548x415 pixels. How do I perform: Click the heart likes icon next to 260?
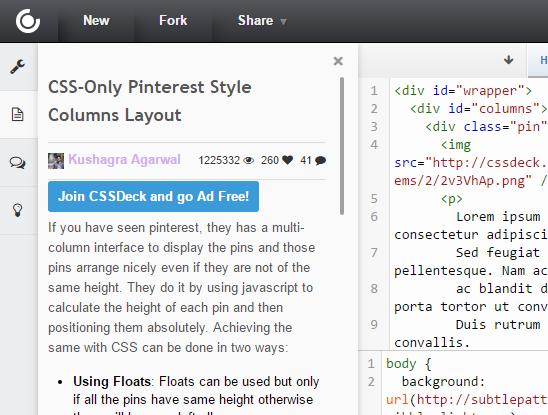[x=288, y=160]
